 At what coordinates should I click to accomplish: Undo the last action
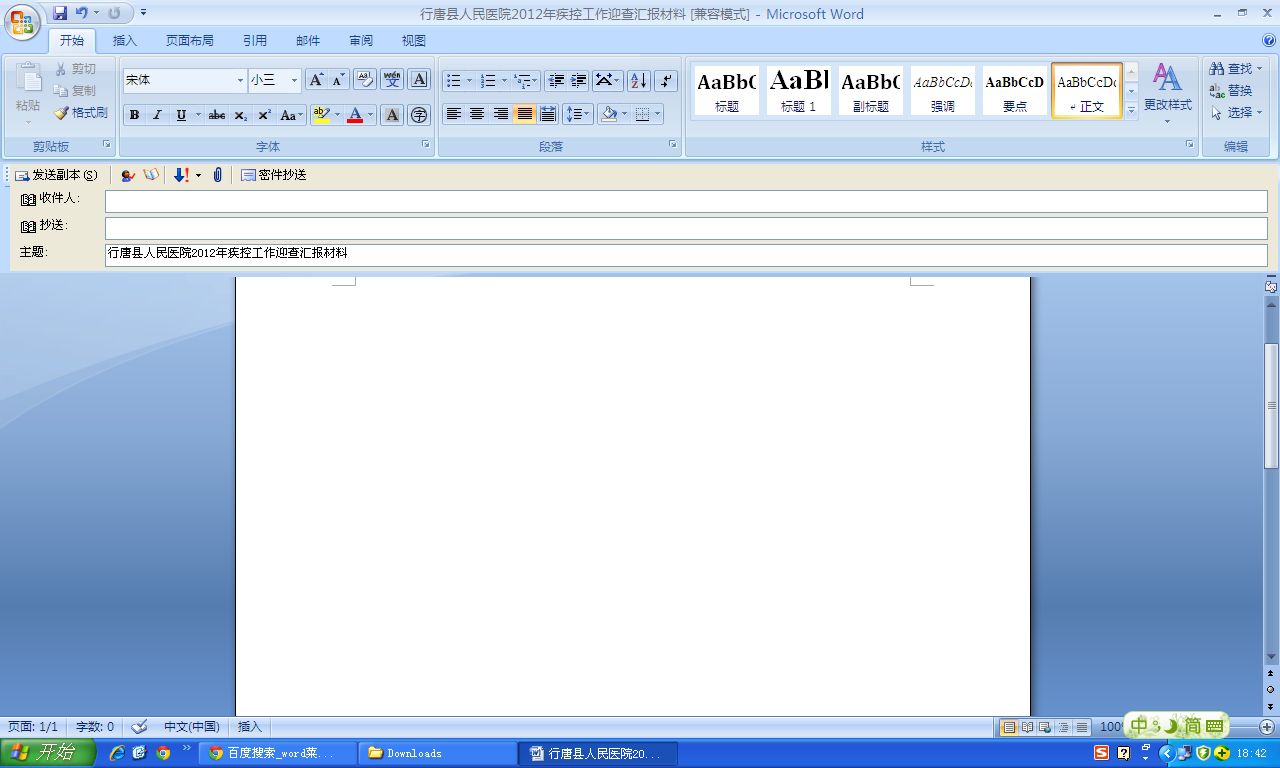(x=81, y=13)
